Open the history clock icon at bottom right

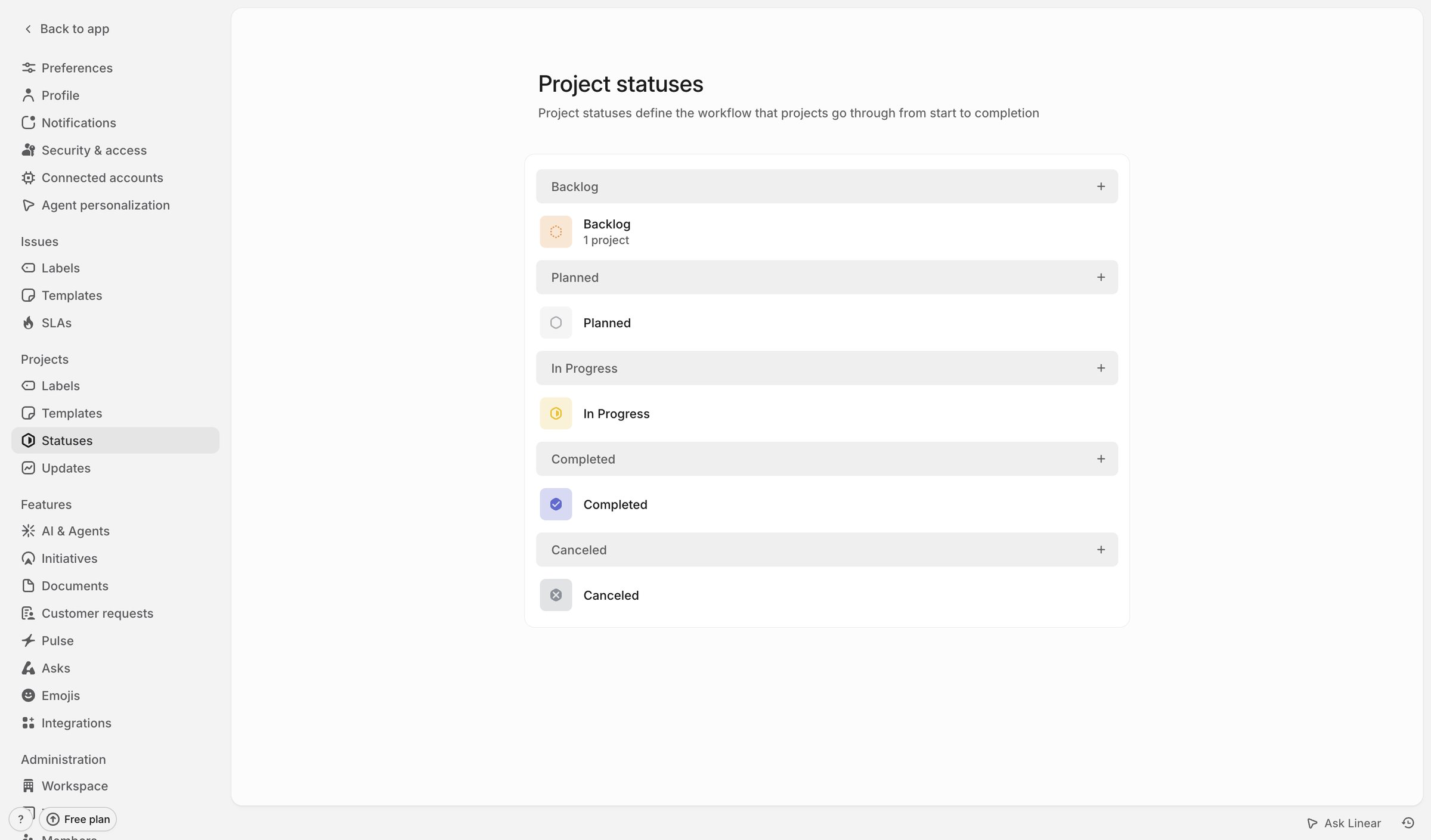tap(1408, 823)
